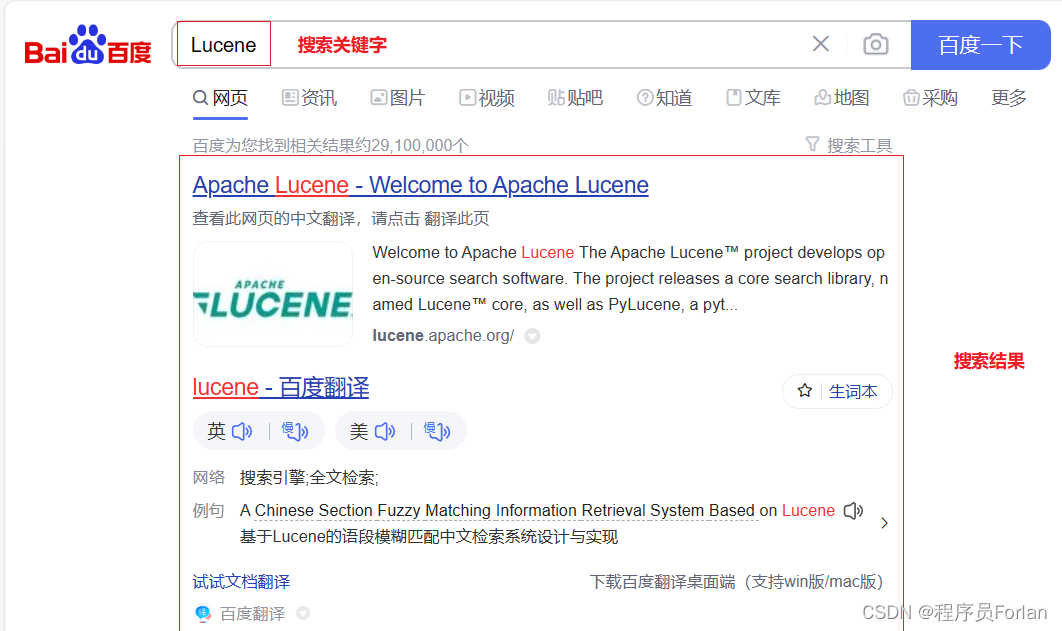Screen dimensions: 1062x631
Task: Play American pronunciation speaker icon
Action: (x=385, y=431)
